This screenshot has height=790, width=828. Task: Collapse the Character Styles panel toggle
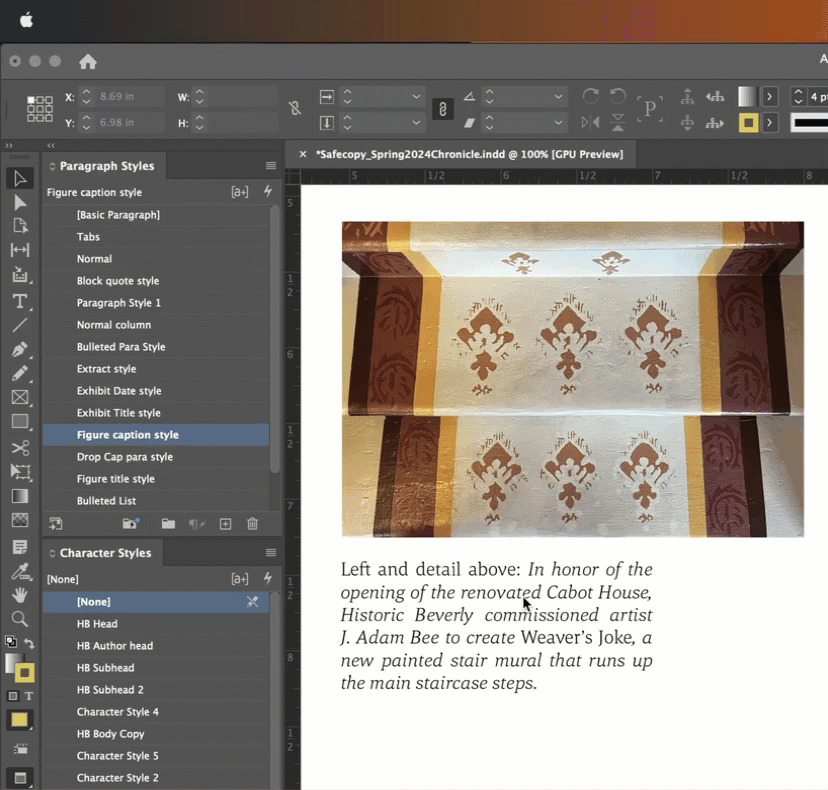pyautogui.click(x=52, y=553)
